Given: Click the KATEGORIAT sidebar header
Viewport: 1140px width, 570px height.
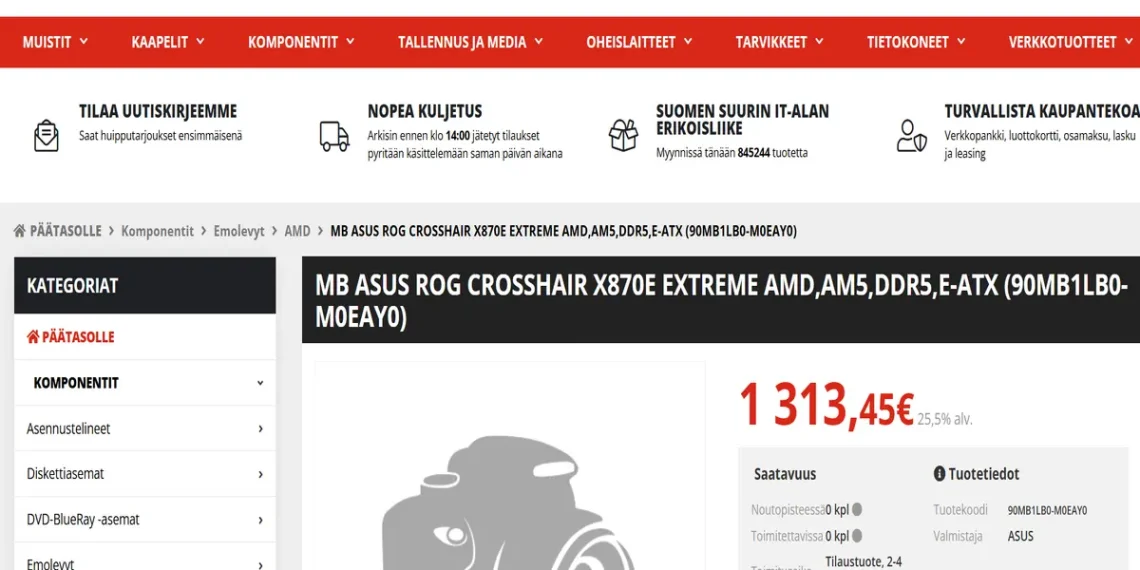Looking at the screenshot, I should (145, 285).
